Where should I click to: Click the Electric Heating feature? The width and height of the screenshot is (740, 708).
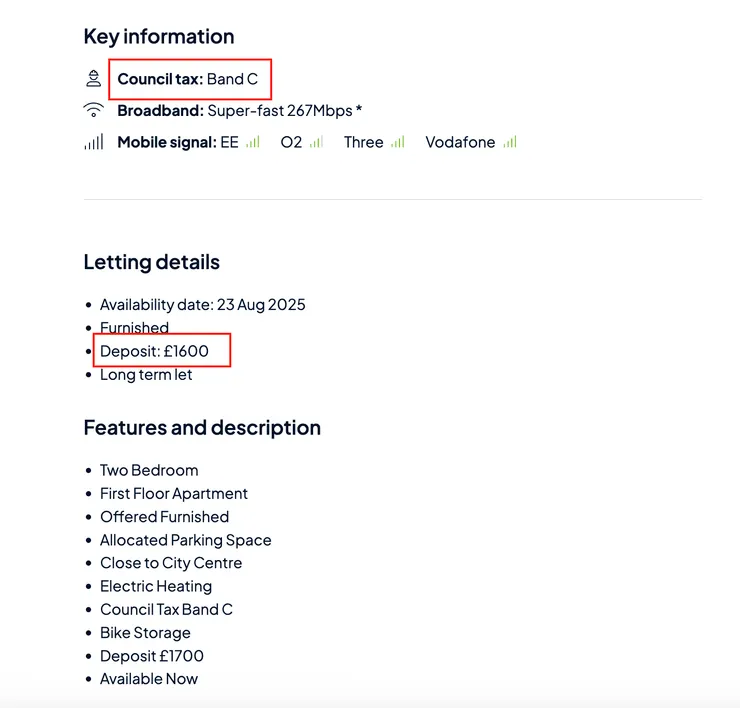point(156,586)
